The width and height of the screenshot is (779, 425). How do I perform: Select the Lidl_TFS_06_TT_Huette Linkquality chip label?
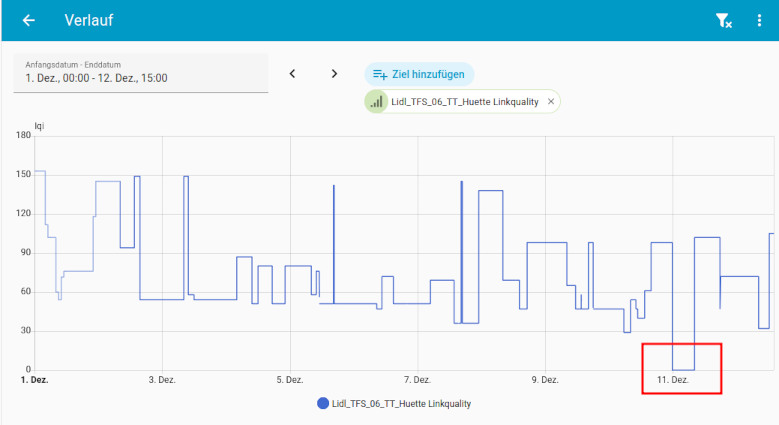(x=465, y=101)
